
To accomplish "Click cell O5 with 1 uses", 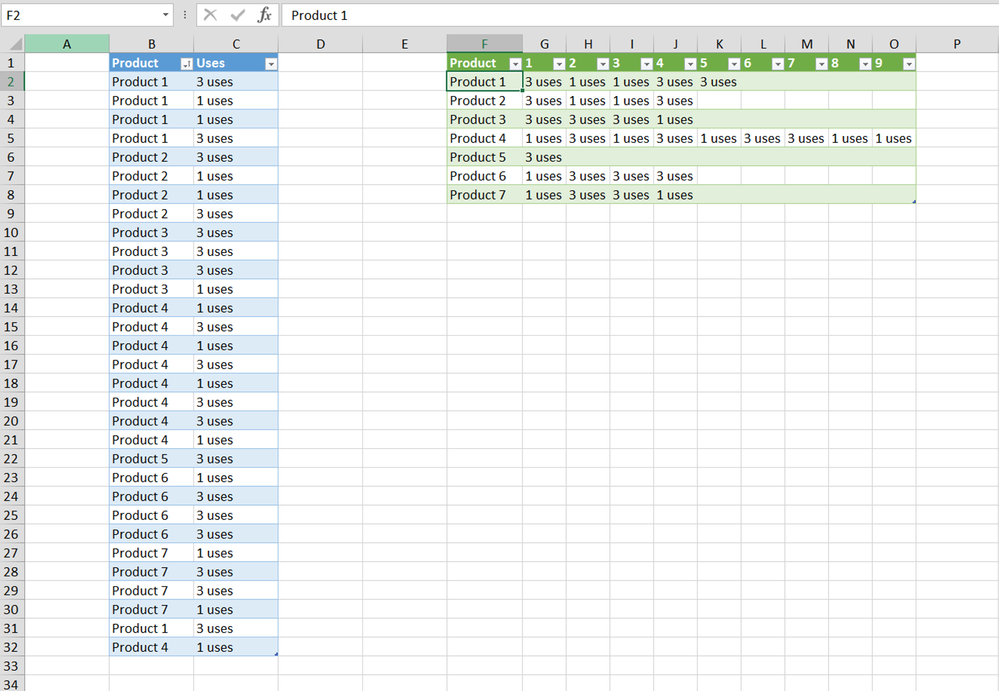I will (x=894, y=138).
